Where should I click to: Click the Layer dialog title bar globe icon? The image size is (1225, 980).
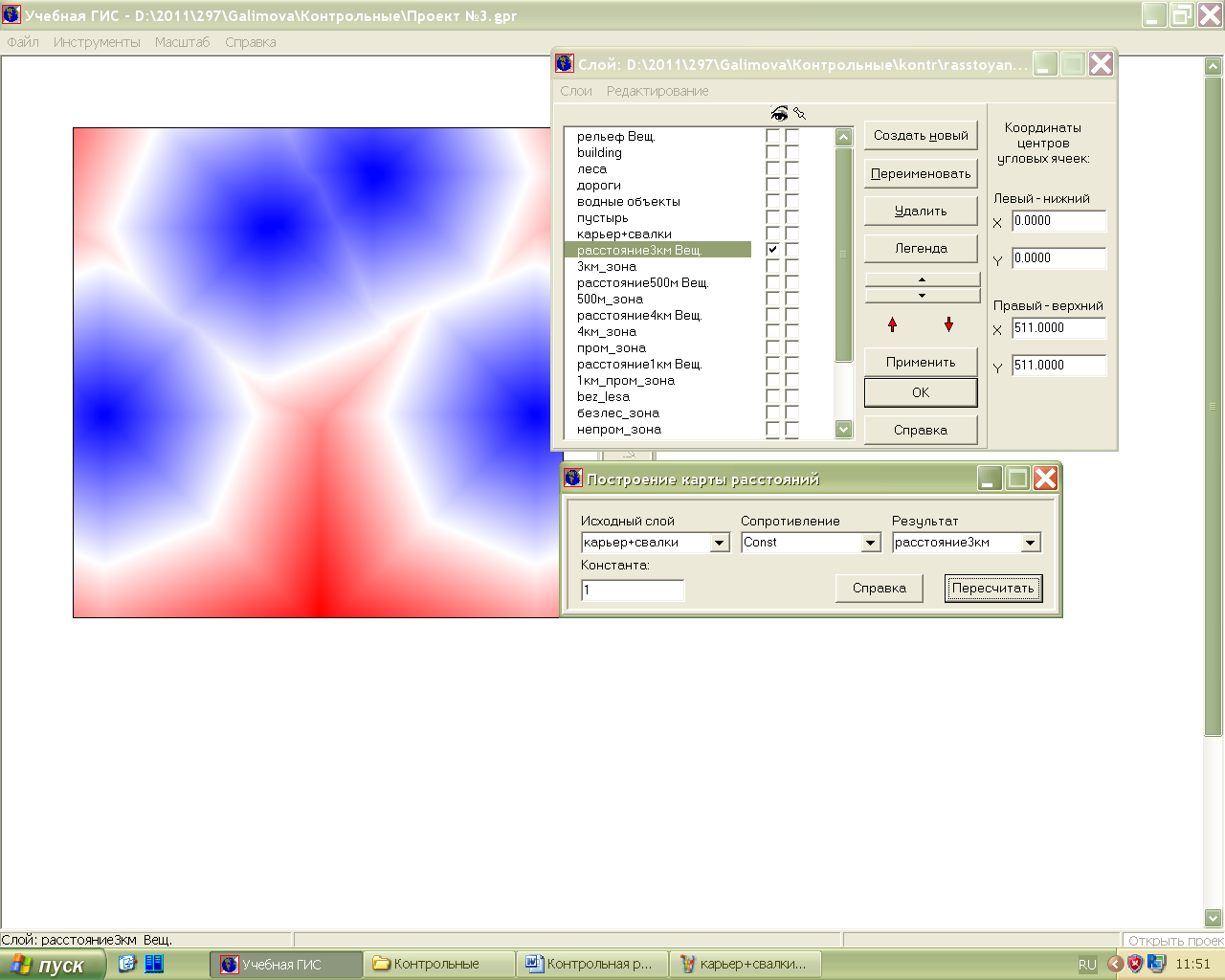point(565,63)
